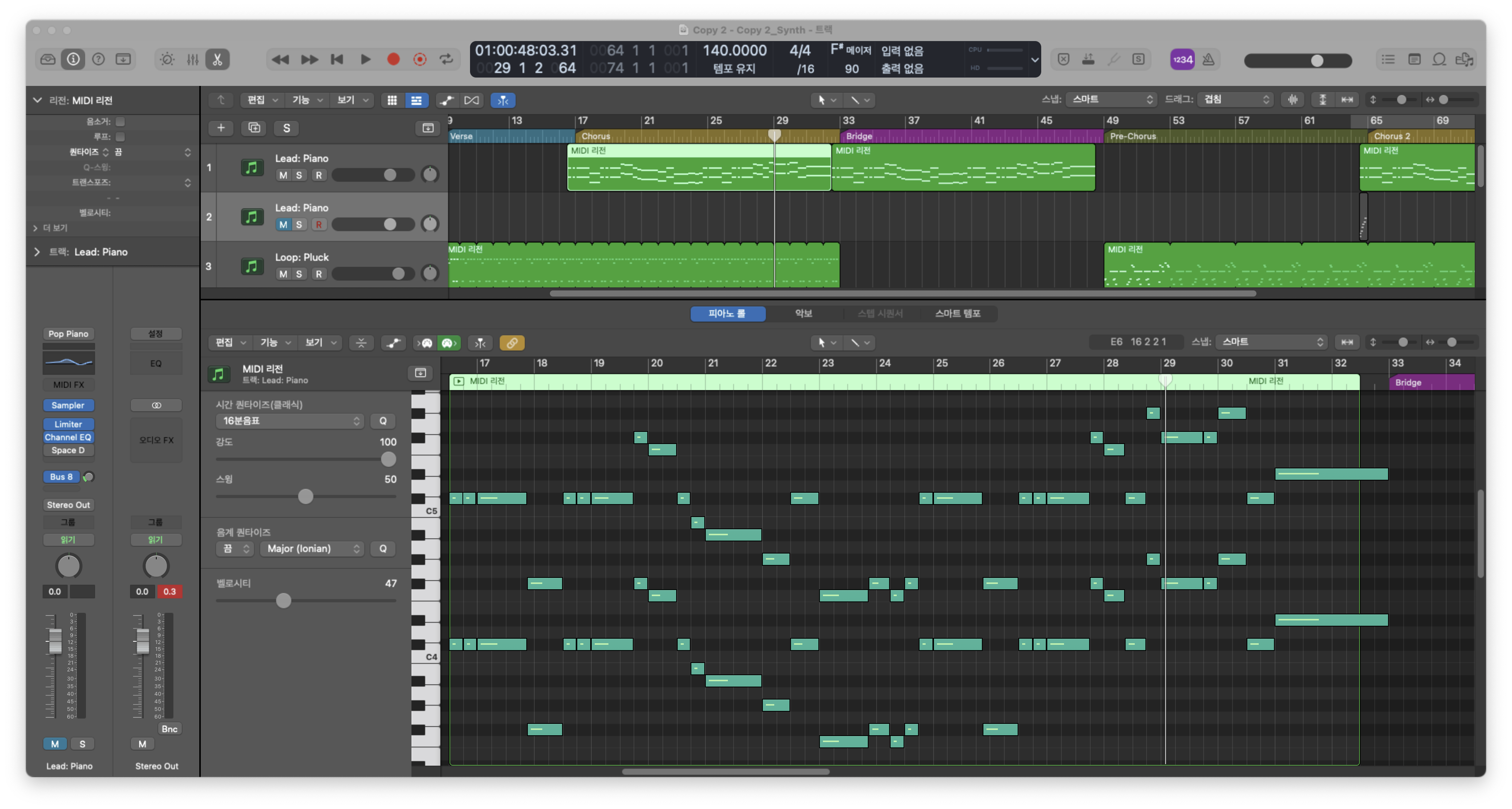Unmute track 2 Lead: Piano
Viewport: 1512px width, 809px height.
[283, 225]
